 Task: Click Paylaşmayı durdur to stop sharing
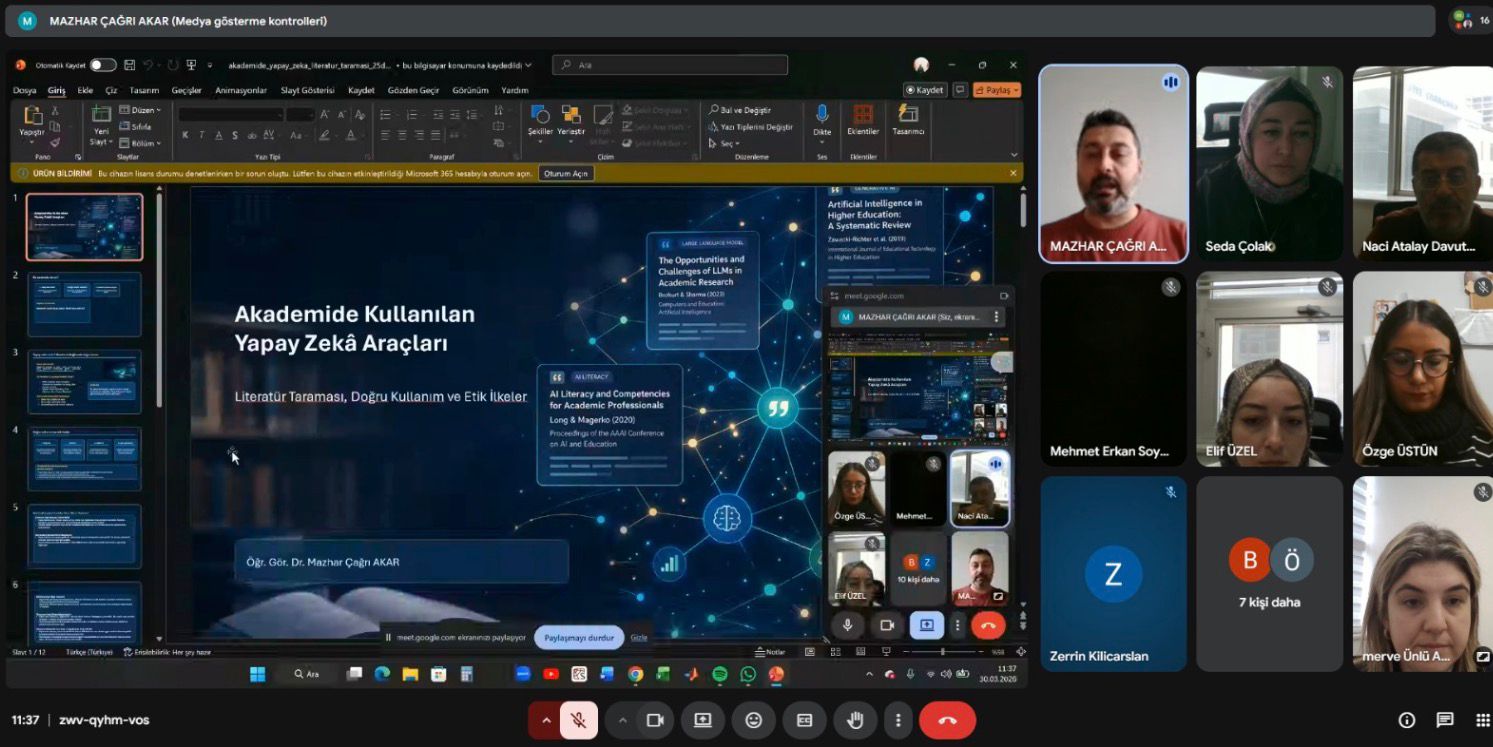579,637
